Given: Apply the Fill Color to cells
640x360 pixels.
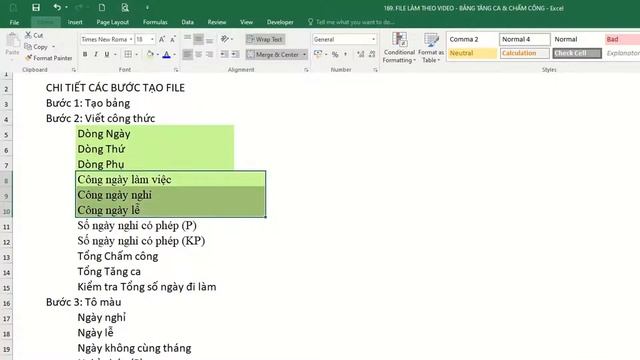Looking at the screenshot, I should tap(150, 54).
